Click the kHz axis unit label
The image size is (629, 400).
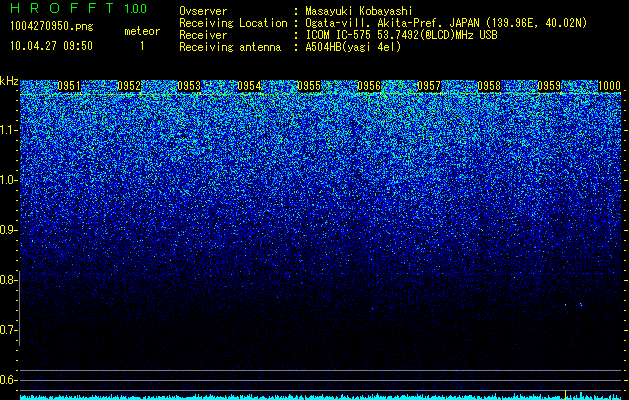pos(9,81)
